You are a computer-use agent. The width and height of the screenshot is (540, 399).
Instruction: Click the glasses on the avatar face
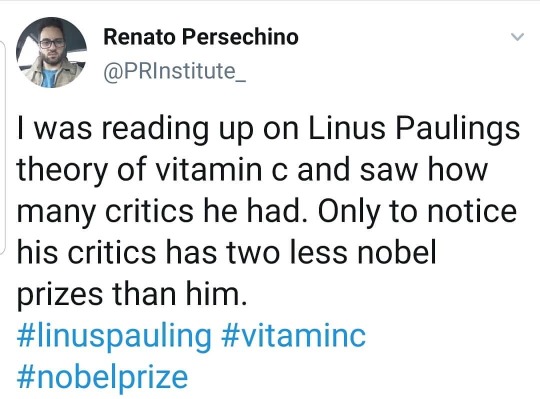pos(52,43)
